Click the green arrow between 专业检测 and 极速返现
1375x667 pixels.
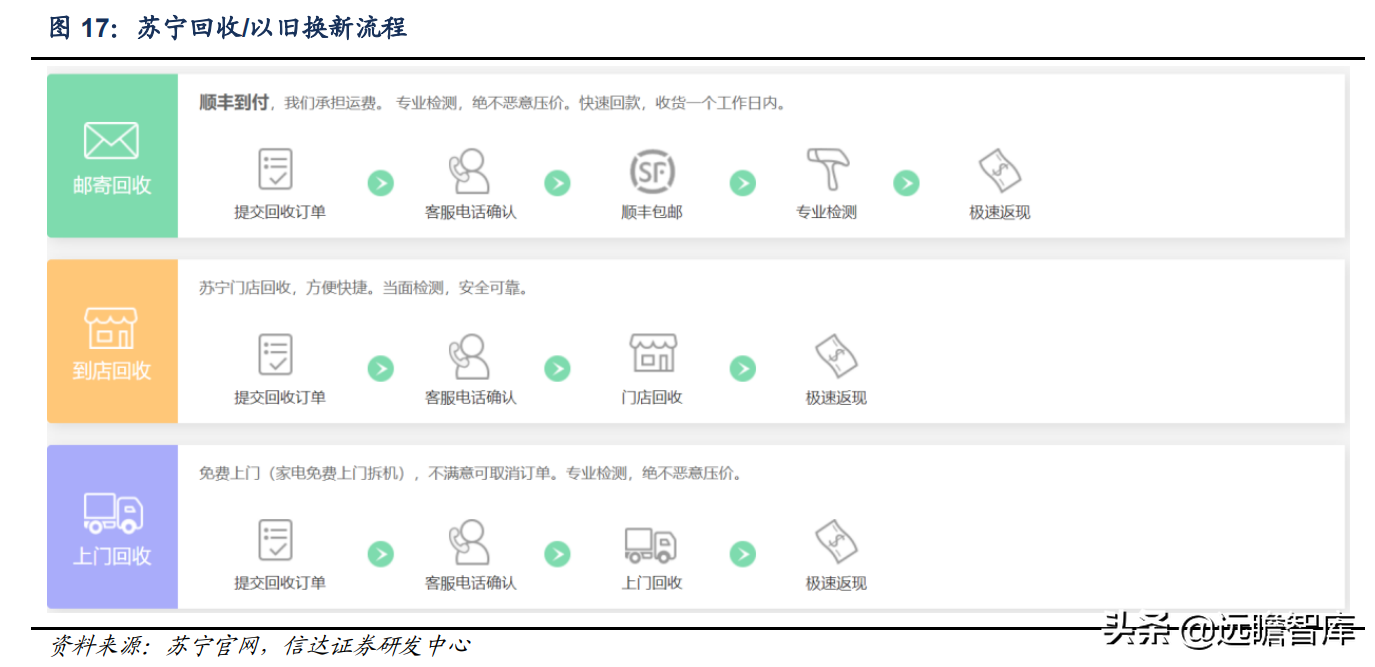[x=906, y=183]
